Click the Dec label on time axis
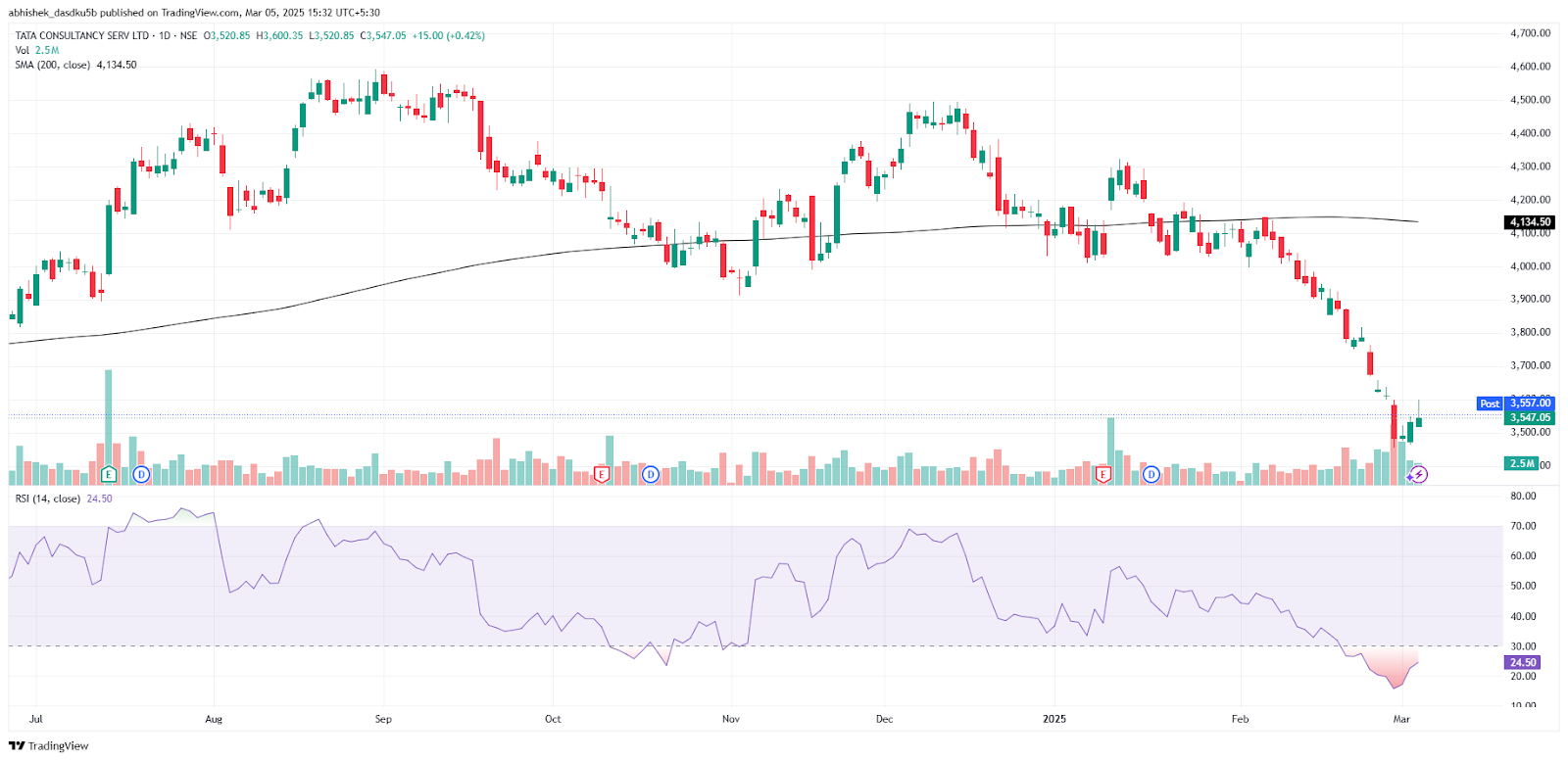The width and height of the screenshot is (1568, 761). [885, 719]
